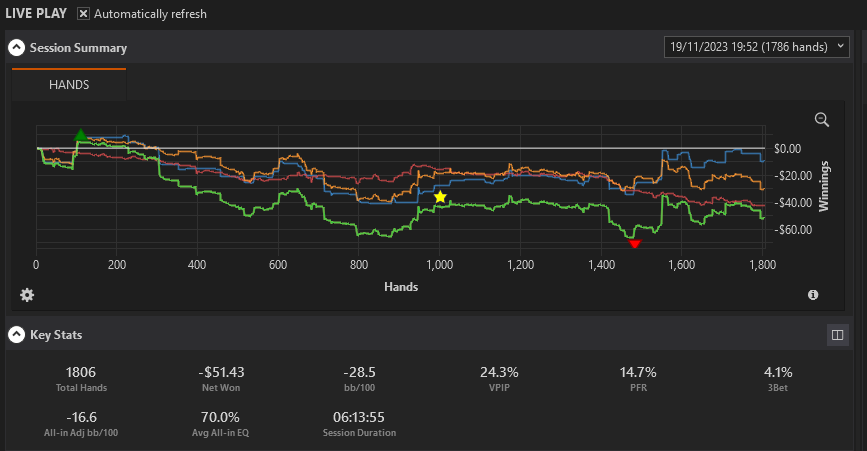The height and width of the screenshot is (451, 867).
Task: Collapse the Key Stats section
Action: pyautogui.click(x=17, y=334)
